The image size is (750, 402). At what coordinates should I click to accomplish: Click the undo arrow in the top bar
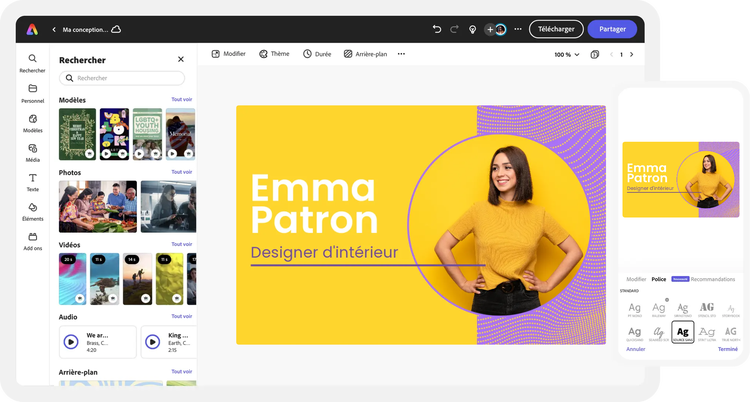pos(437,29)
